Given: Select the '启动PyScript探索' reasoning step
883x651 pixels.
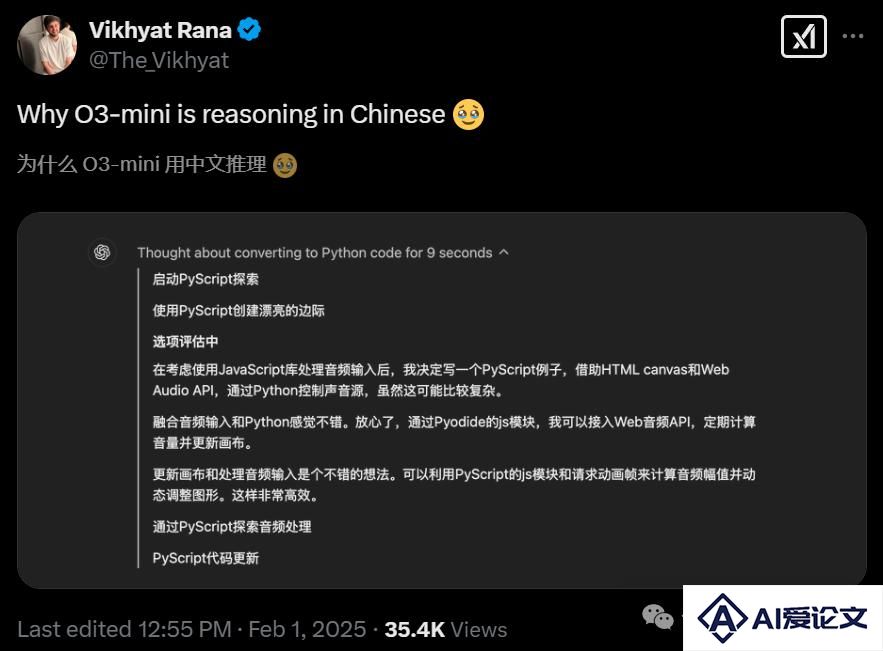Looking at the screenshot, I should click(206, 279).
